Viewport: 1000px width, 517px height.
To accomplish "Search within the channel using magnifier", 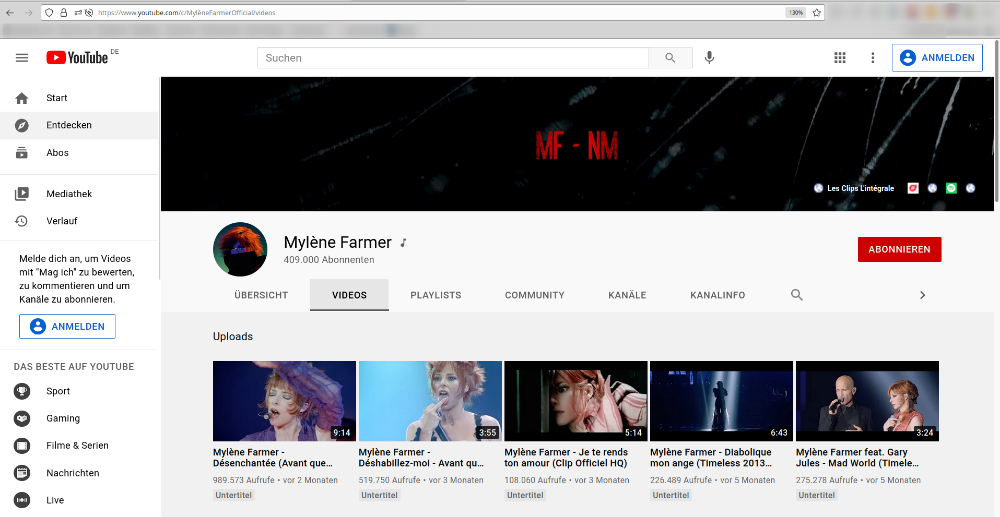I will [x=797, y=295].
